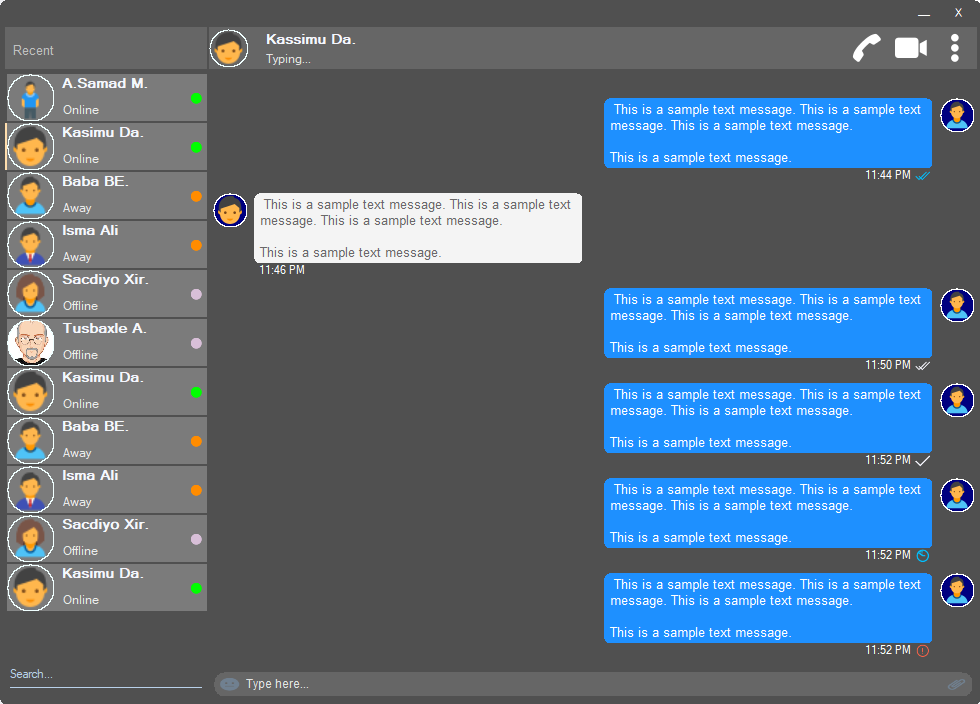
Task: Click your avatar beside the failed last message
Action: tap(957, 590)
